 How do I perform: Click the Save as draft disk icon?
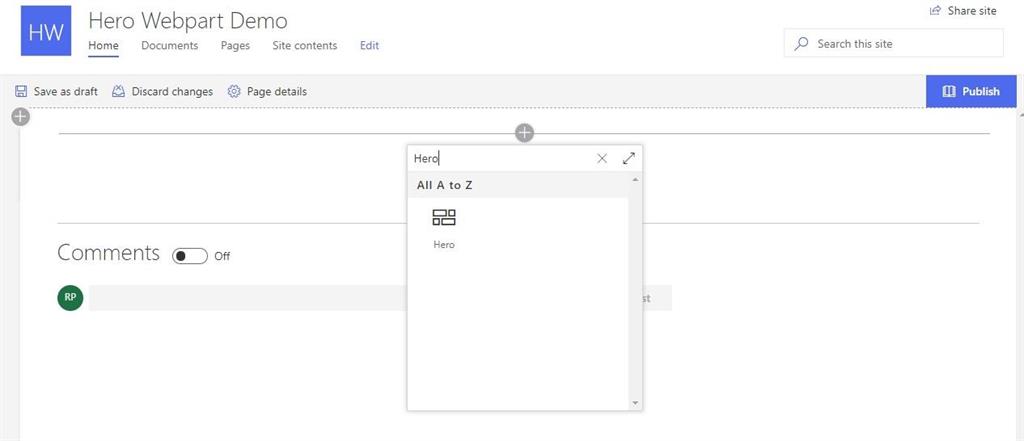[21, 91]
